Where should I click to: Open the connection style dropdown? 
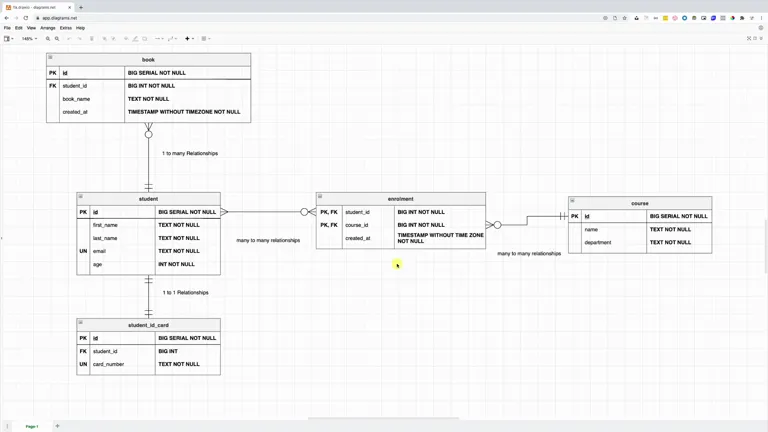tap(159, 39)
